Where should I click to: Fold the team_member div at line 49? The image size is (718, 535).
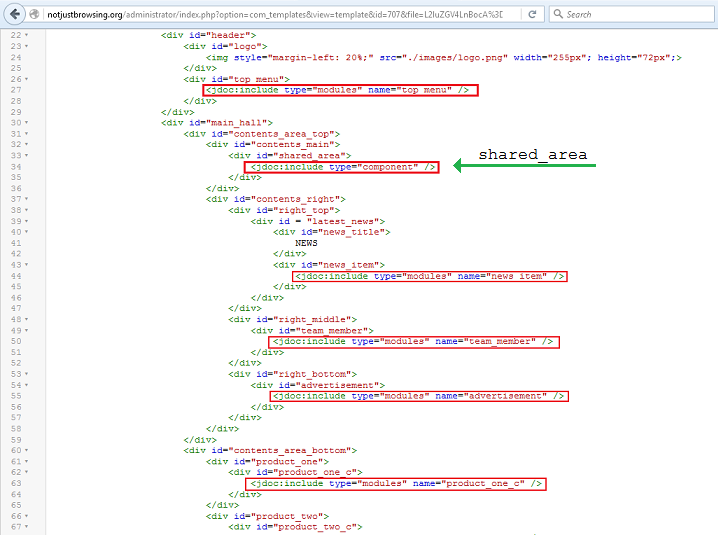coord(26,330)
